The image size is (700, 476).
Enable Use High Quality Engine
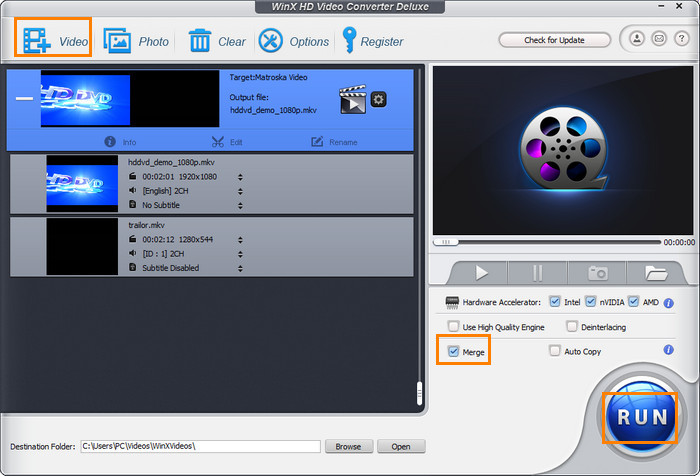point(453,326)
